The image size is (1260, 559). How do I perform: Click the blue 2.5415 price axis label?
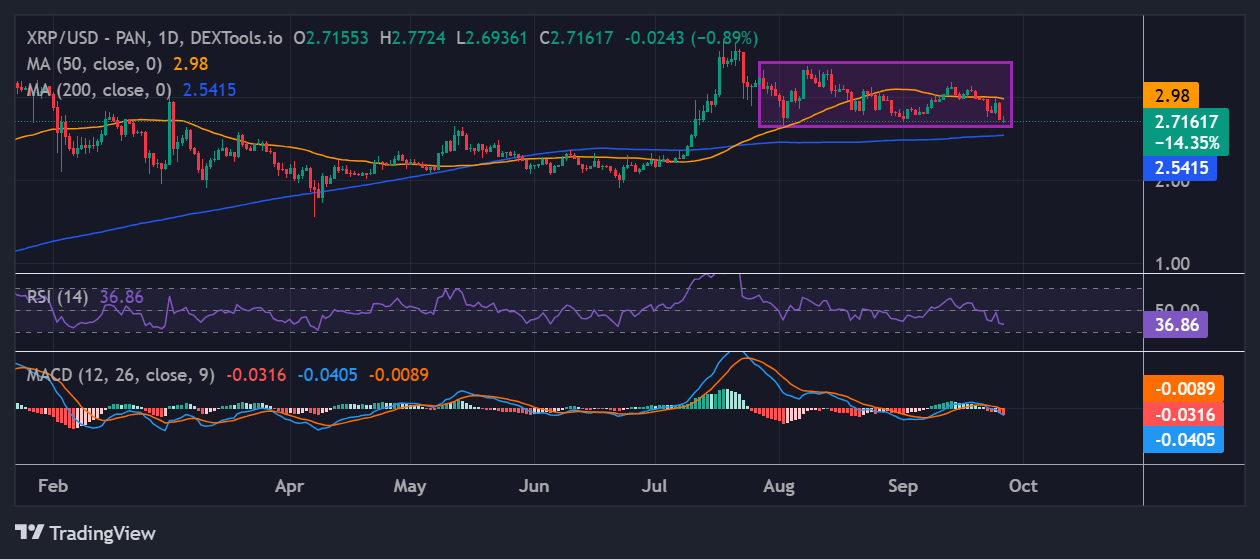point(1180,168)
